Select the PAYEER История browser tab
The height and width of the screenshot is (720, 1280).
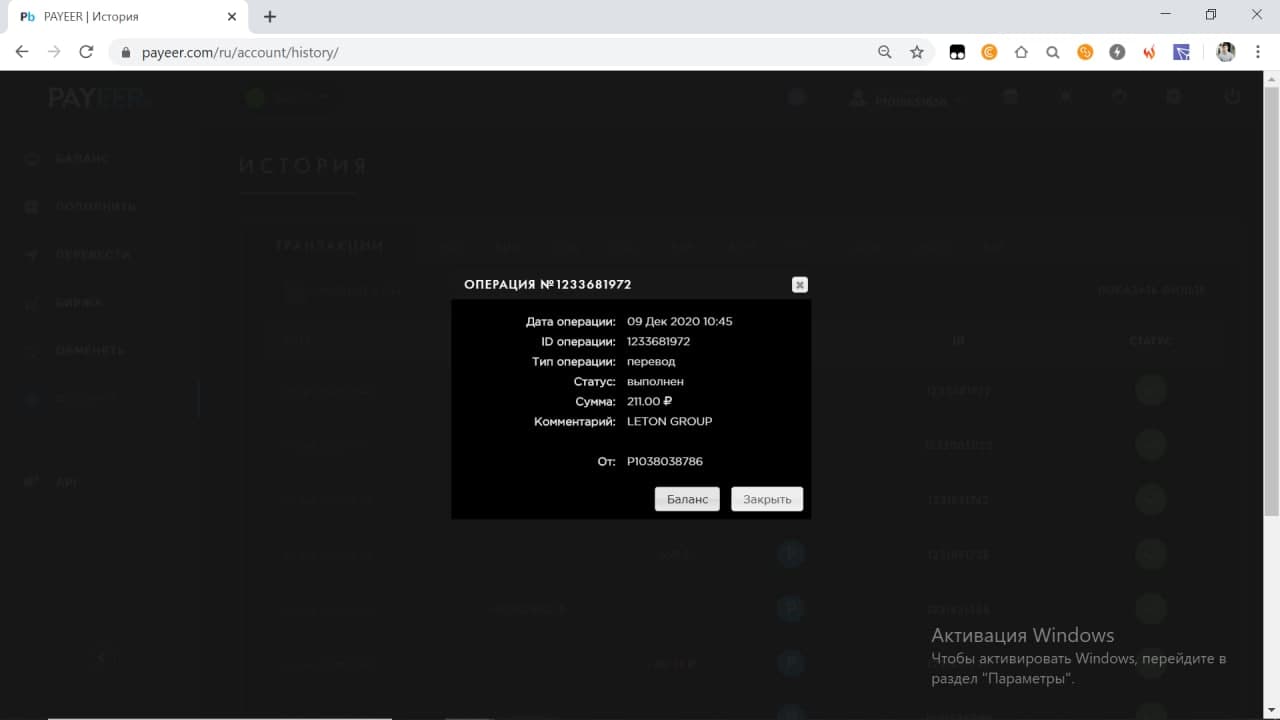coord(120,17)
